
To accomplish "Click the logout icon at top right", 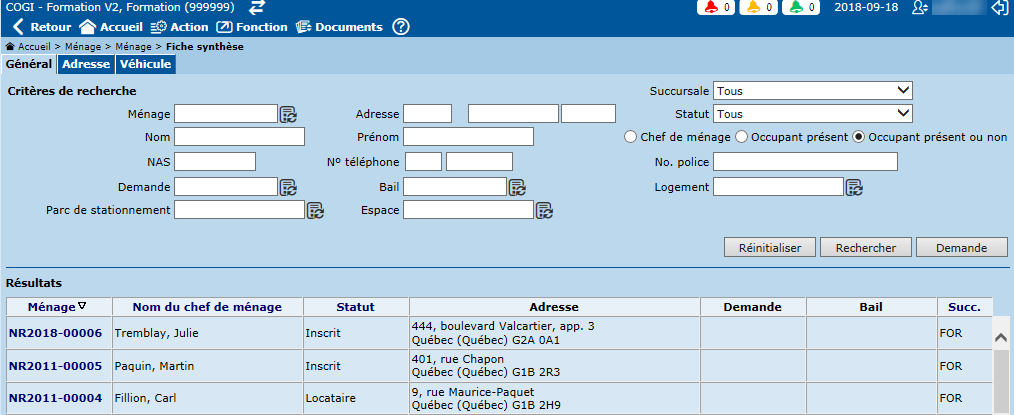I will click(998, 8).
